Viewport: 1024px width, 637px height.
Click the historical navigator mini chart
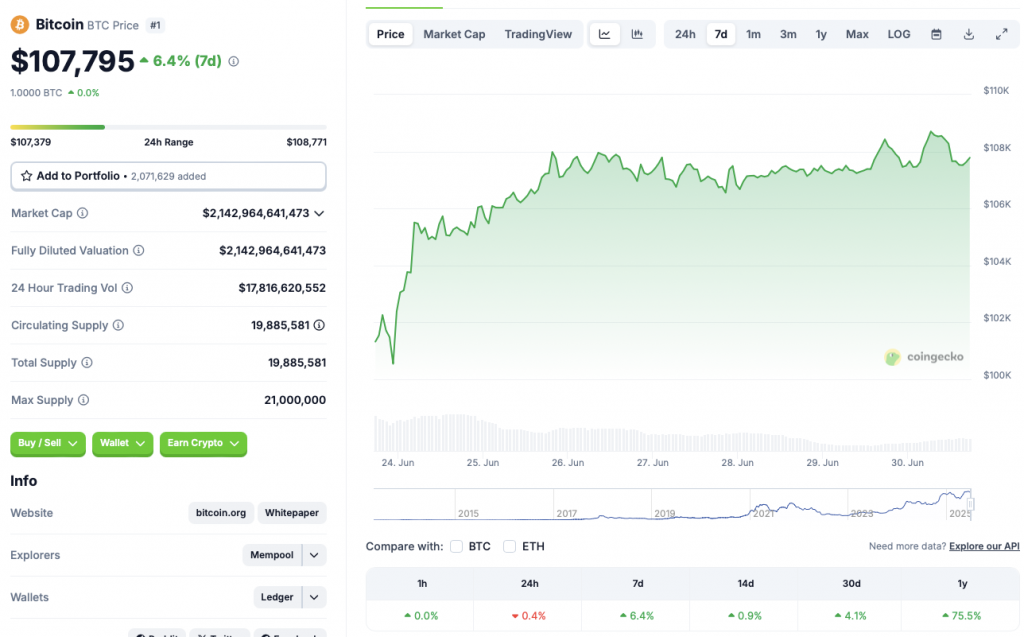pyautogui.click(x=673, y=504)
